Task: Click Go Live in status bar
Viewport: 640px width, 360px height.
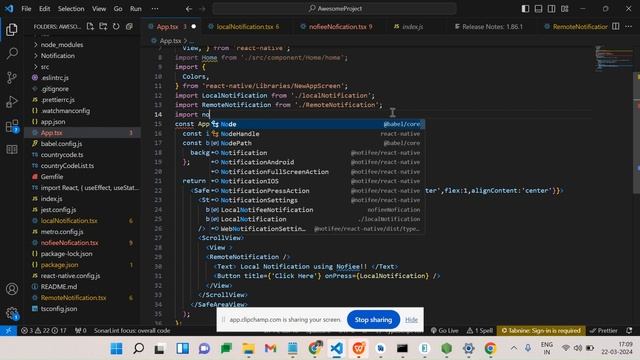Action: (x=444, y=331)
